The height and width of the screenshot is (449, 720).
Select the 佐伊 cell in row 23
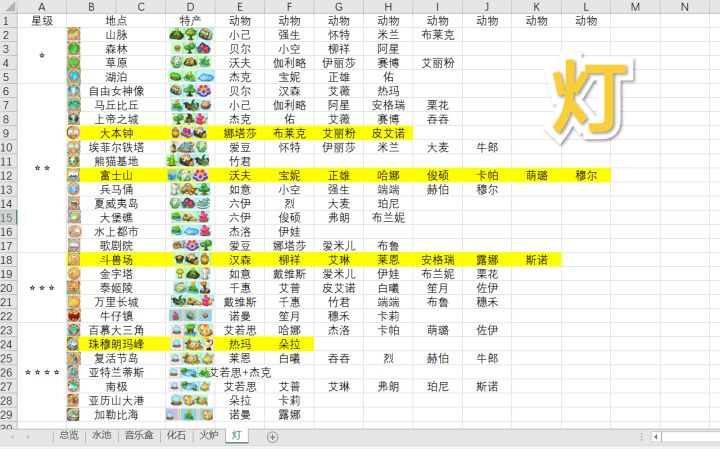tap(487, 330)
